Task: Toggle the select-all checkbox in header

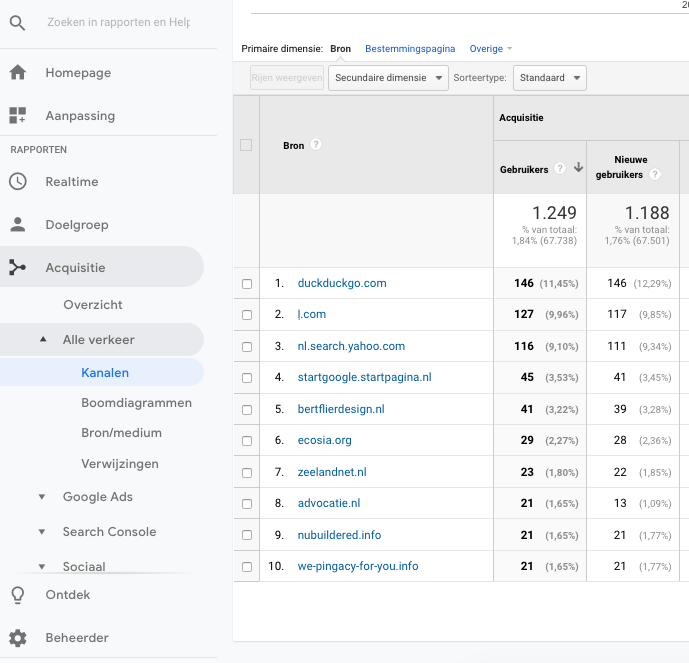Action: 246,145
